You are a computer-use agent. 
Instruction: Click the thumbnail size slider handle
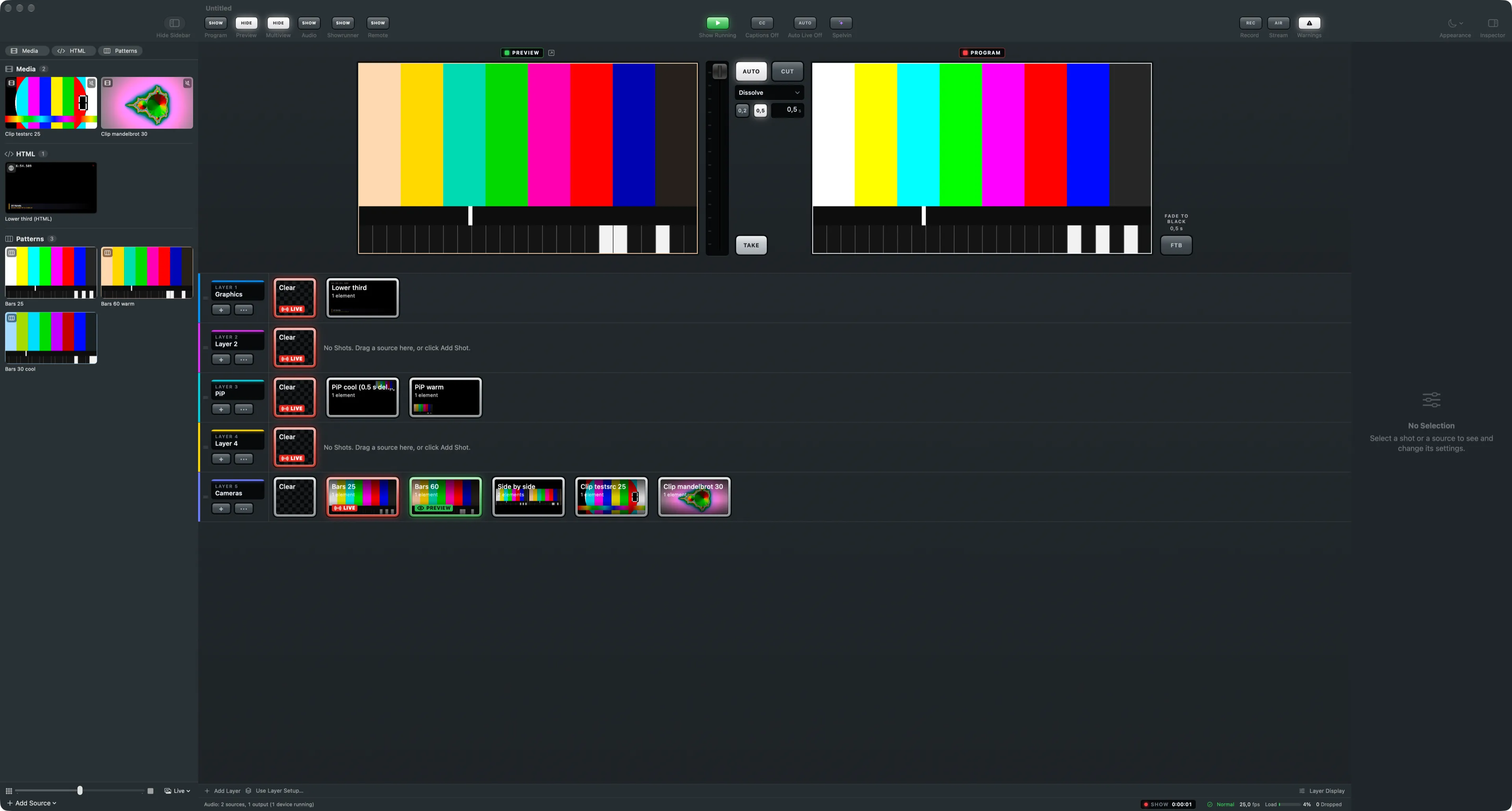[x=80, y=791]
